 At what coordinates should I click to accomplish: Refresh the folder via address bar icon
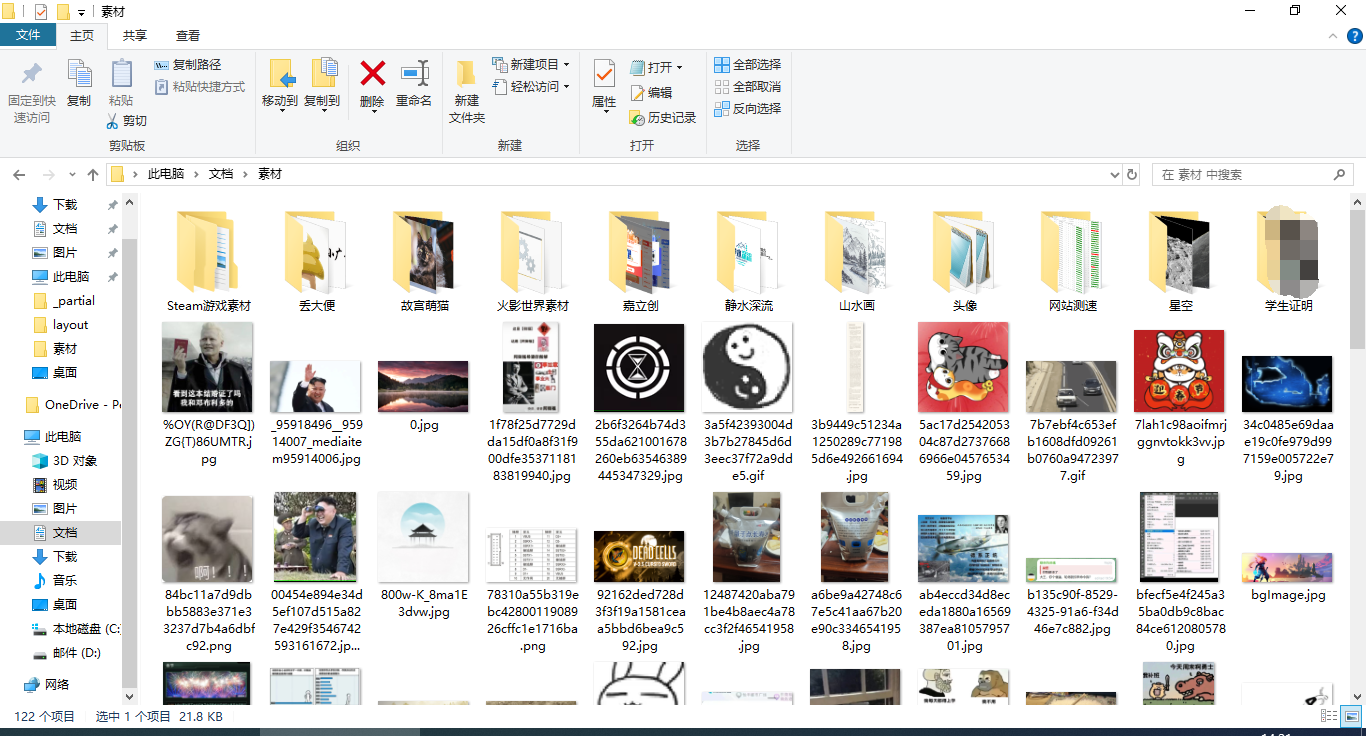tap(1132, 174)
